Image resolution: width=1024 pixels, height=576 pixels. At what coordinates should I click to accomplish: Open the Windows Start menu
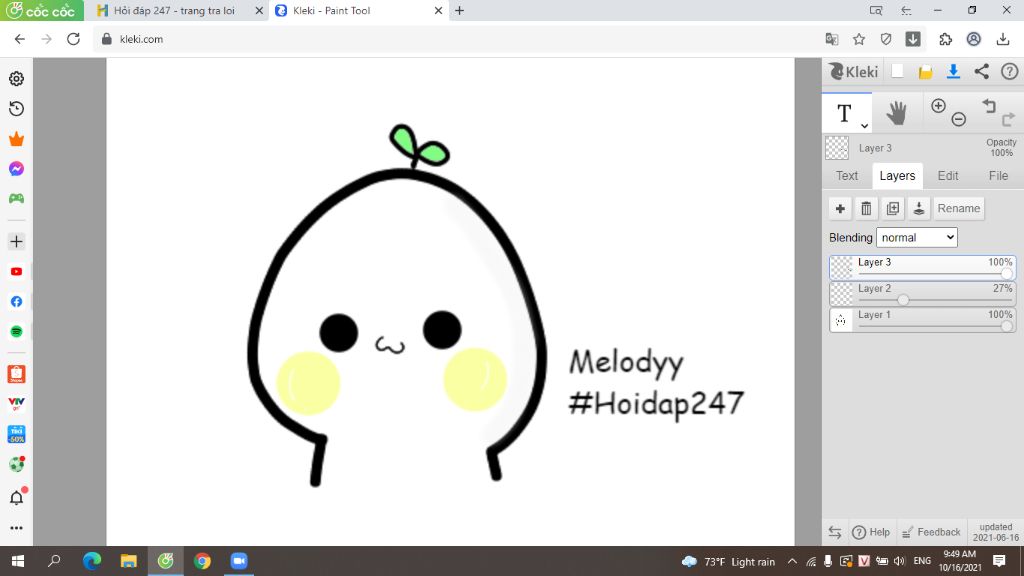click(18, 561)
